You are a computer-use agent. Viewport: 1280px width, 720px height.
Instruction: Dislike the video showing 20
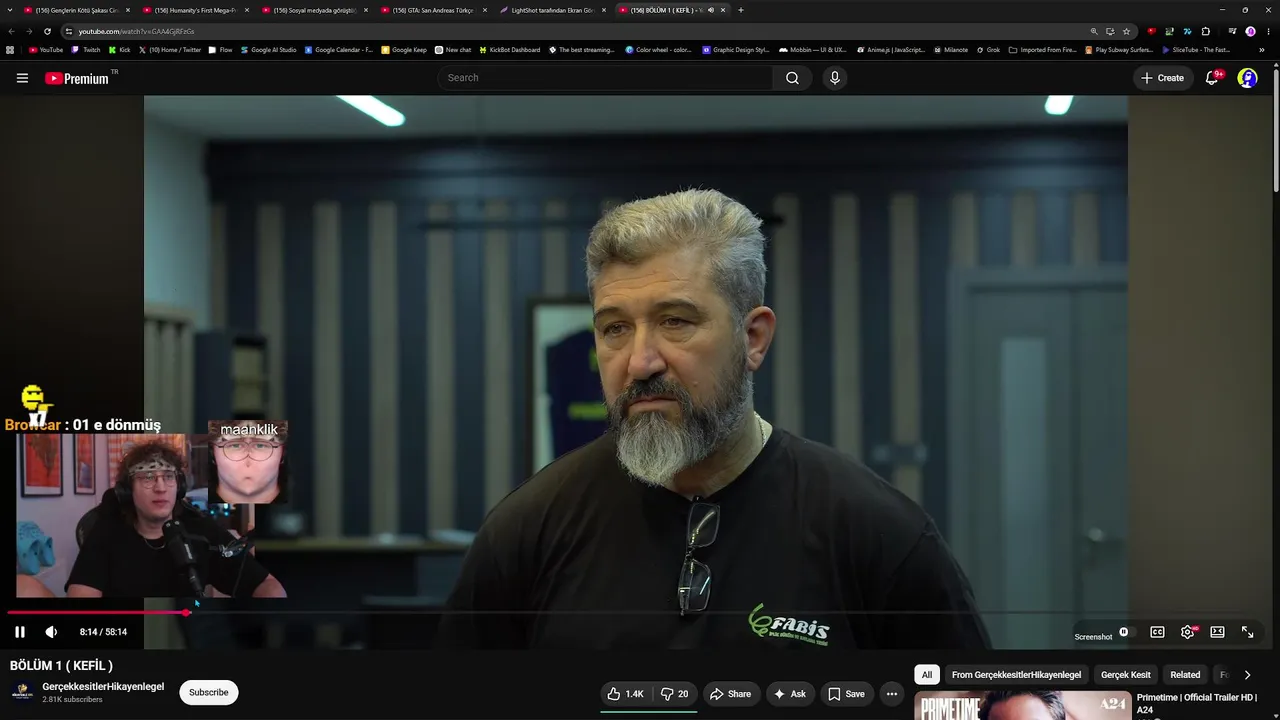click(x=675, y=694)
